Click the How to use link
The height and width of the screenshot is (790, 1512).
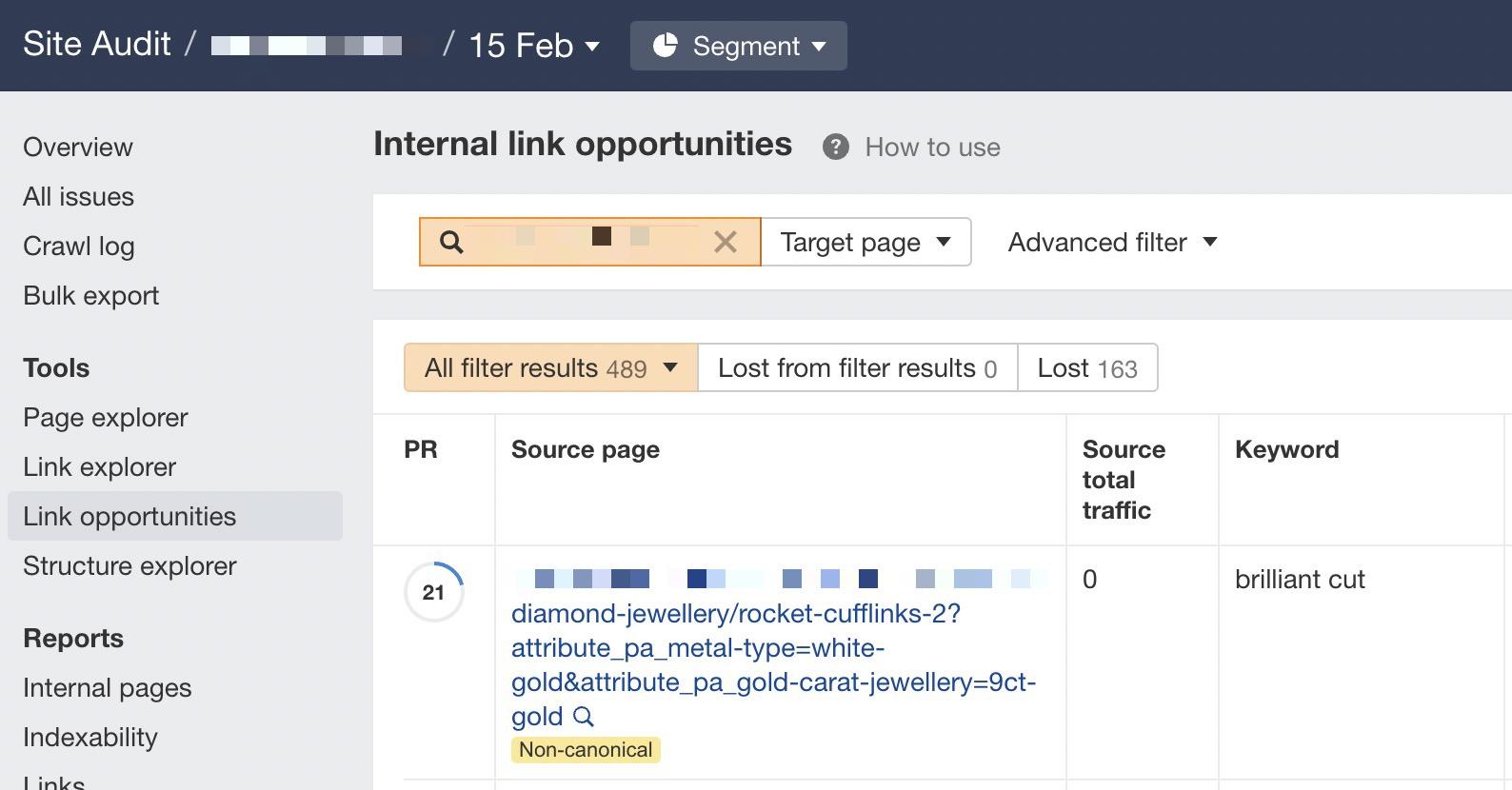[x=931, y=147]
